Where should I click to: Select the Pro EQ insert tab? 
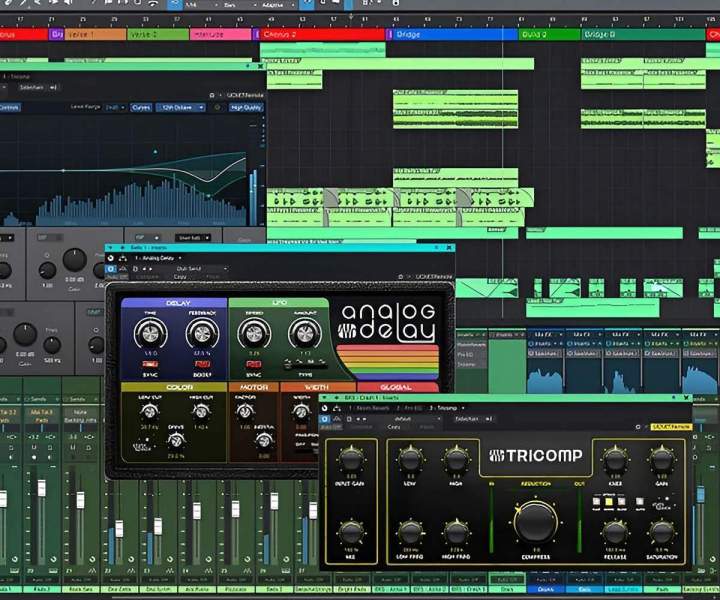click(410, 408)
